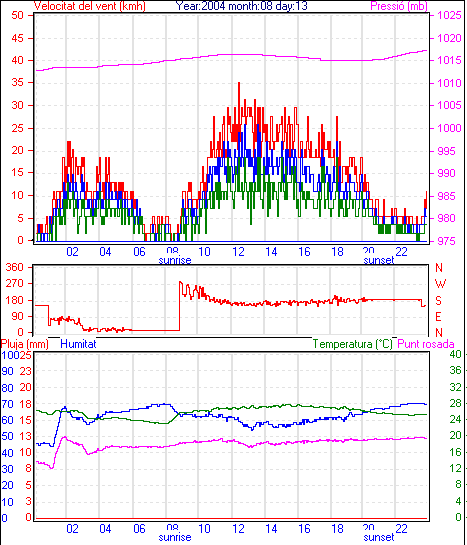
Task: Click the 35 km/h wind gust peak
Action: pyautogui.click(x=239, y=83)
